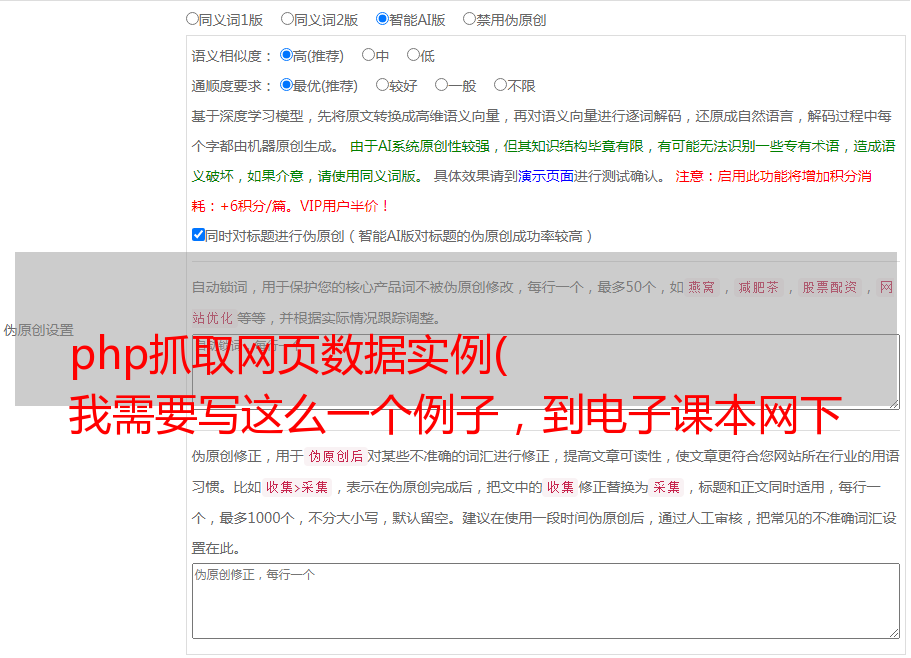Click the 伪原创后 highlighted tag
The width and height of the screenshot is (911, 658).
click(336, 456)
